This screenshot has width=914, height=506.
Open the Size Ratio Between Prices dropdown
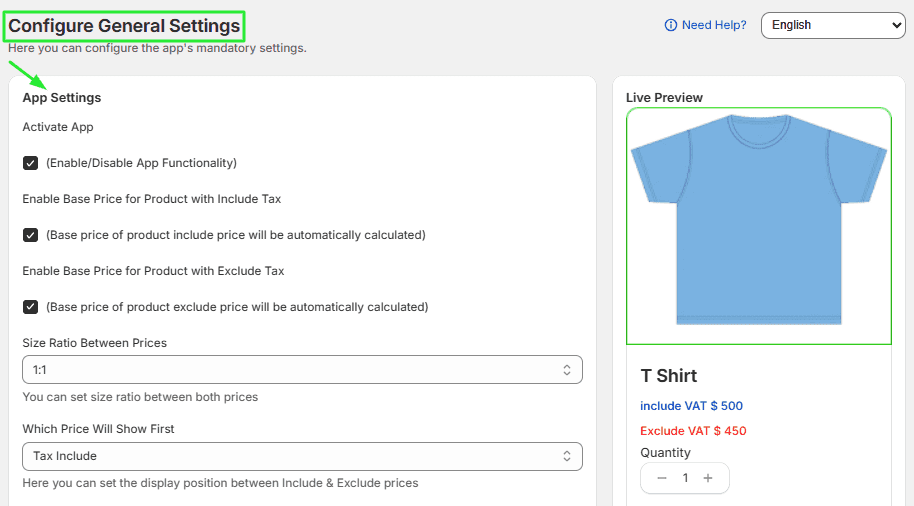pyautogui.click(x=303, y=370)
